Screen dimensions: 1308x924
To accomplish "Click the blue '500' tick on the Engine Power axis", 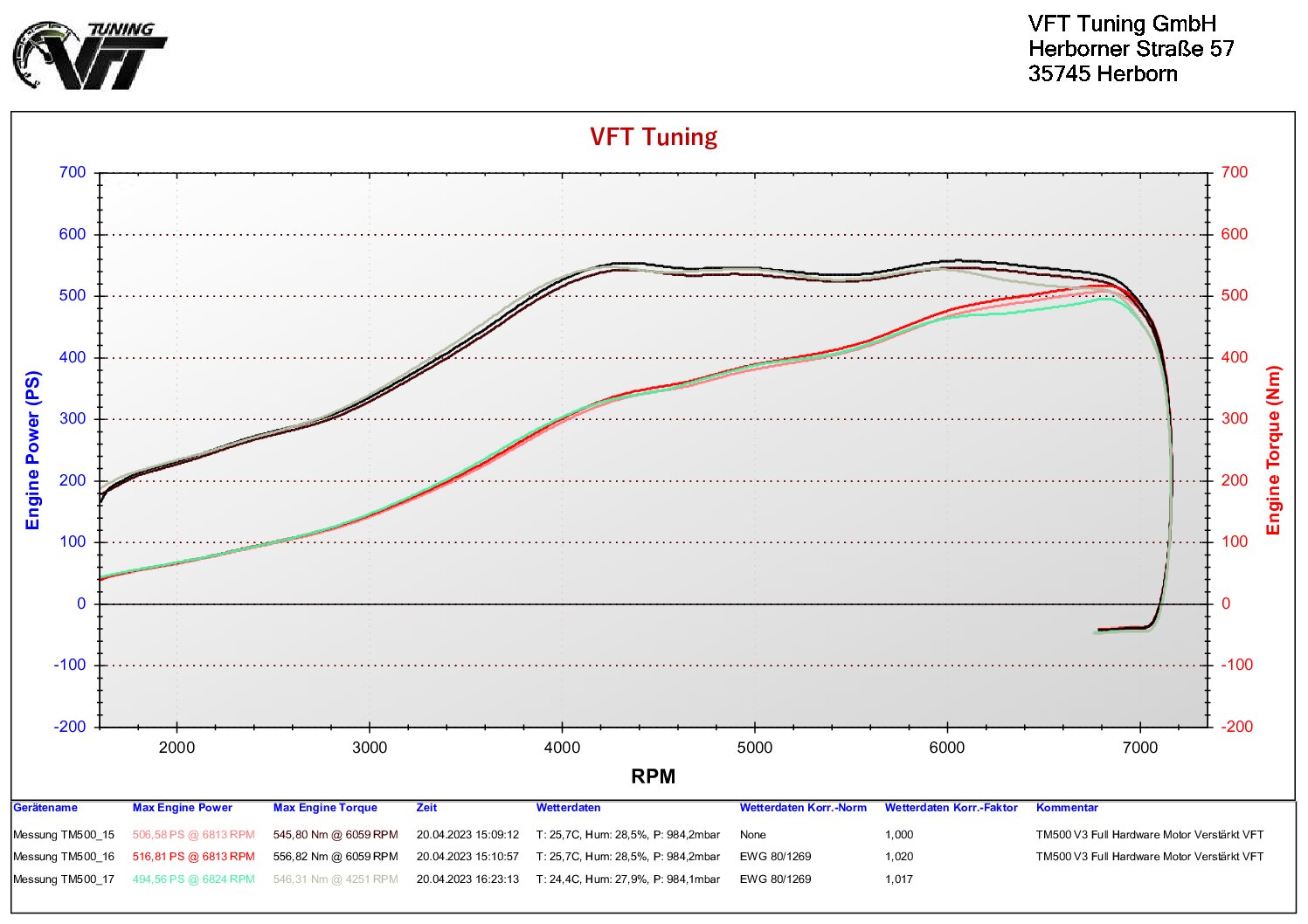I will click(73, 296).
